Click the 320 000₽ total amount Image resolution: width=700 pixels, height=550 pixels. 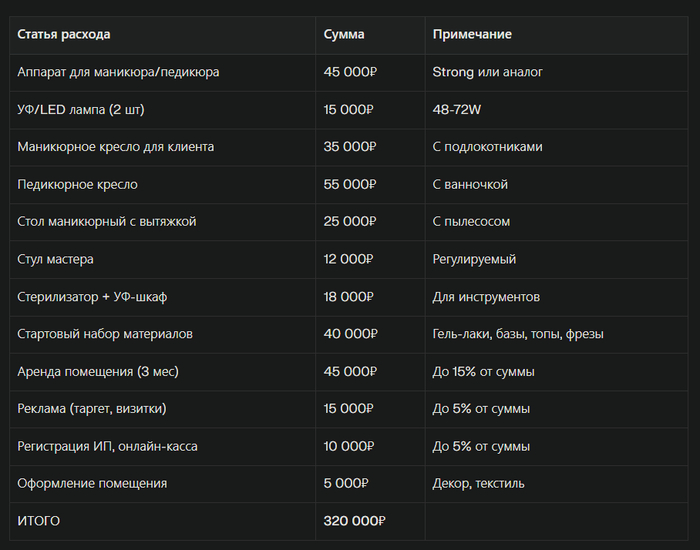[x=355, y=521]
